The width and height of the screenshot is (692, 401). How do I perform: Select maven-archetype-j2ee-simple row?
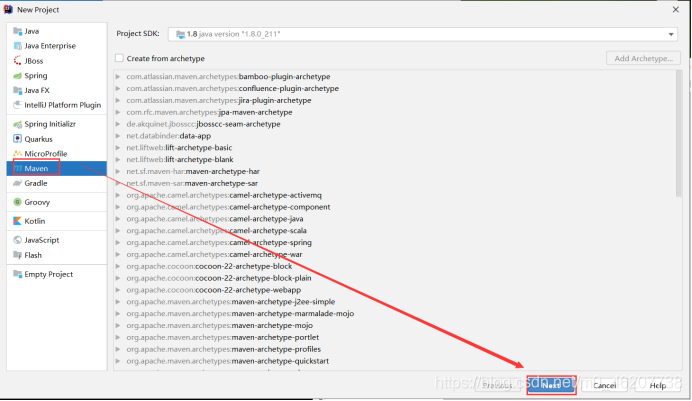[x=397, y=302]
